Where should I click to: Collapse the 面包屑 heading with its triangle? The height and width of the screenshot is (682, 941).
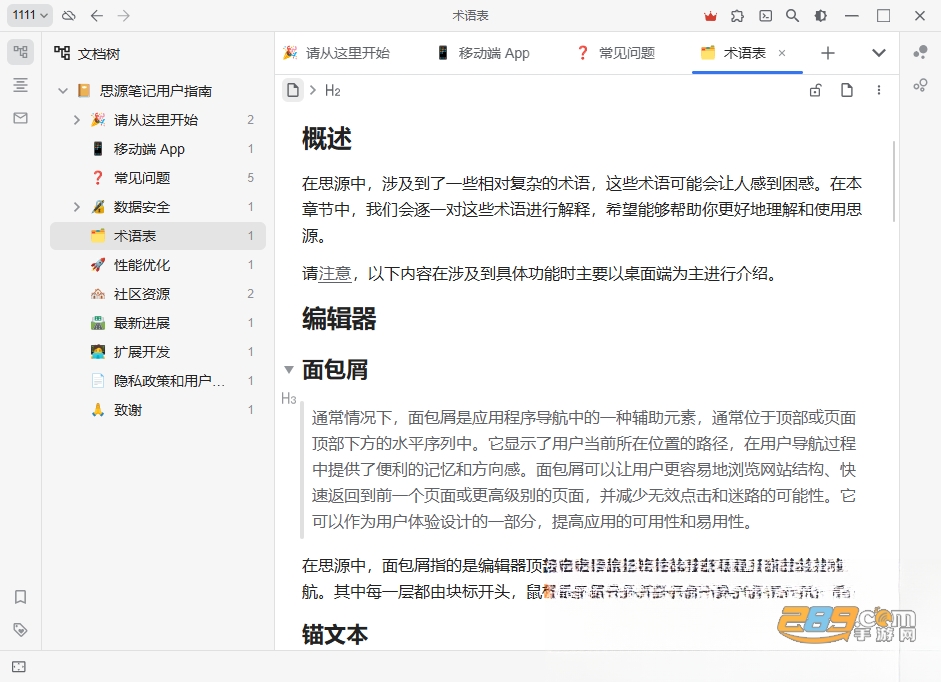(x=289, y=370)
